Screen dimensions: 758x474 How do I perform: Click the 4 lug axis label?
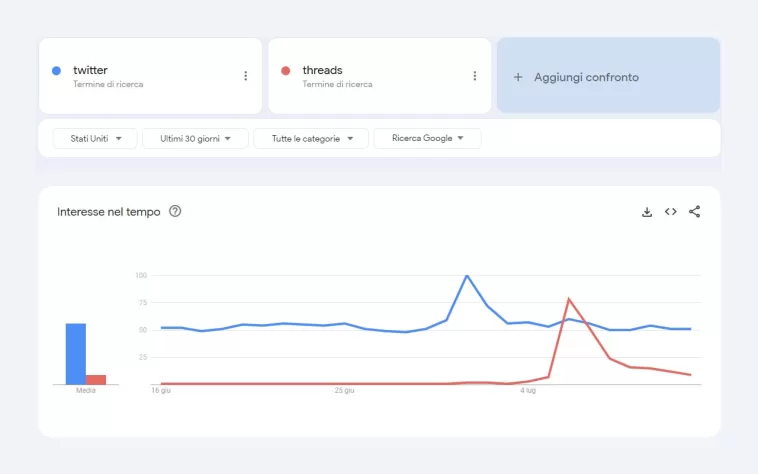coord(528,390)
